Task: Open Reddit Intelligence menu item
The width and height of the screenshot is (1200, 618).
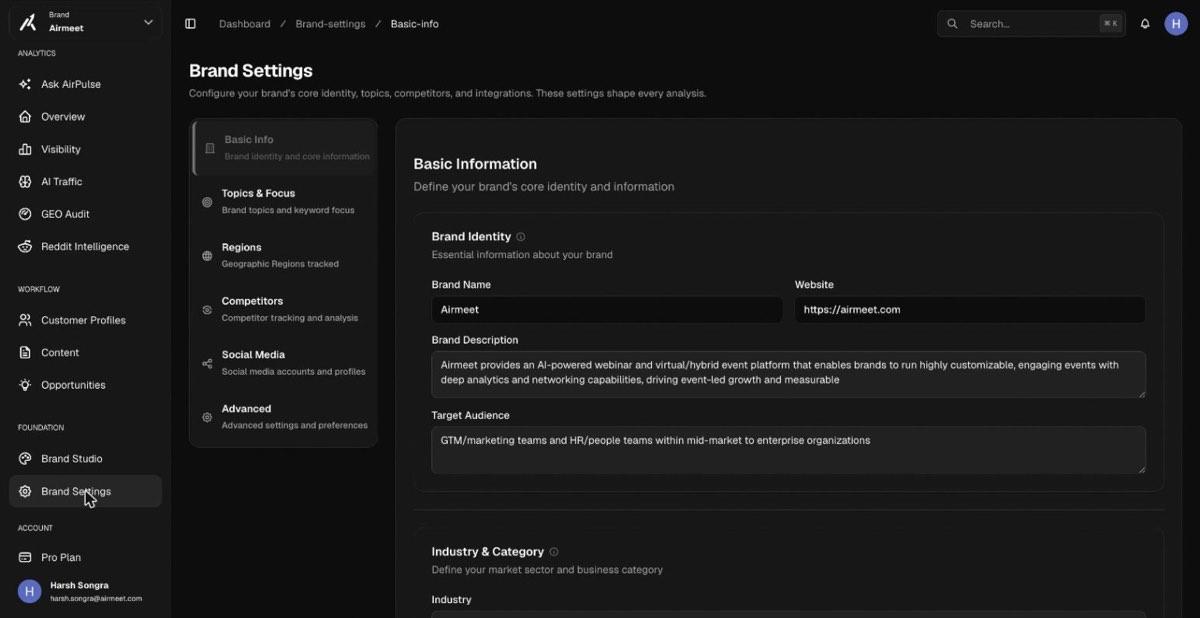Action: tap(85, 246)
